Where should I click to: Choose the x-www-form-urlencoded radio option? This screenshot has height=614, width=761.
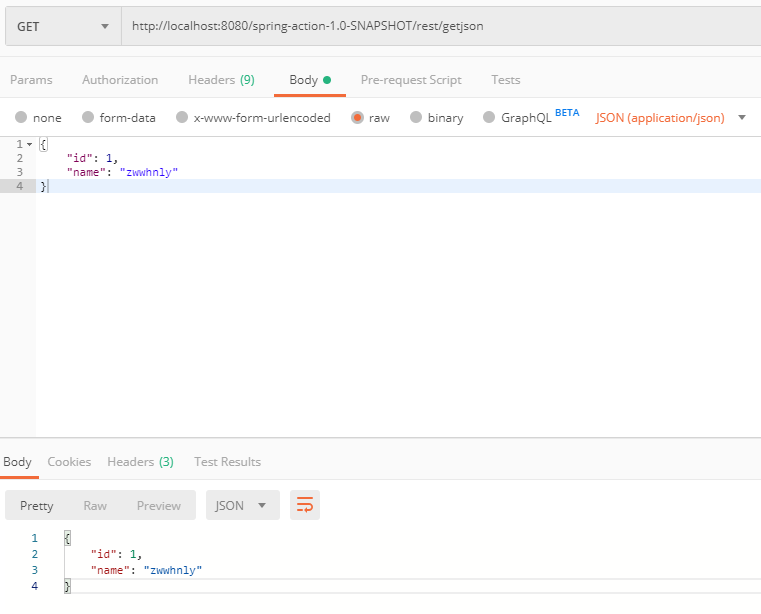182,118
